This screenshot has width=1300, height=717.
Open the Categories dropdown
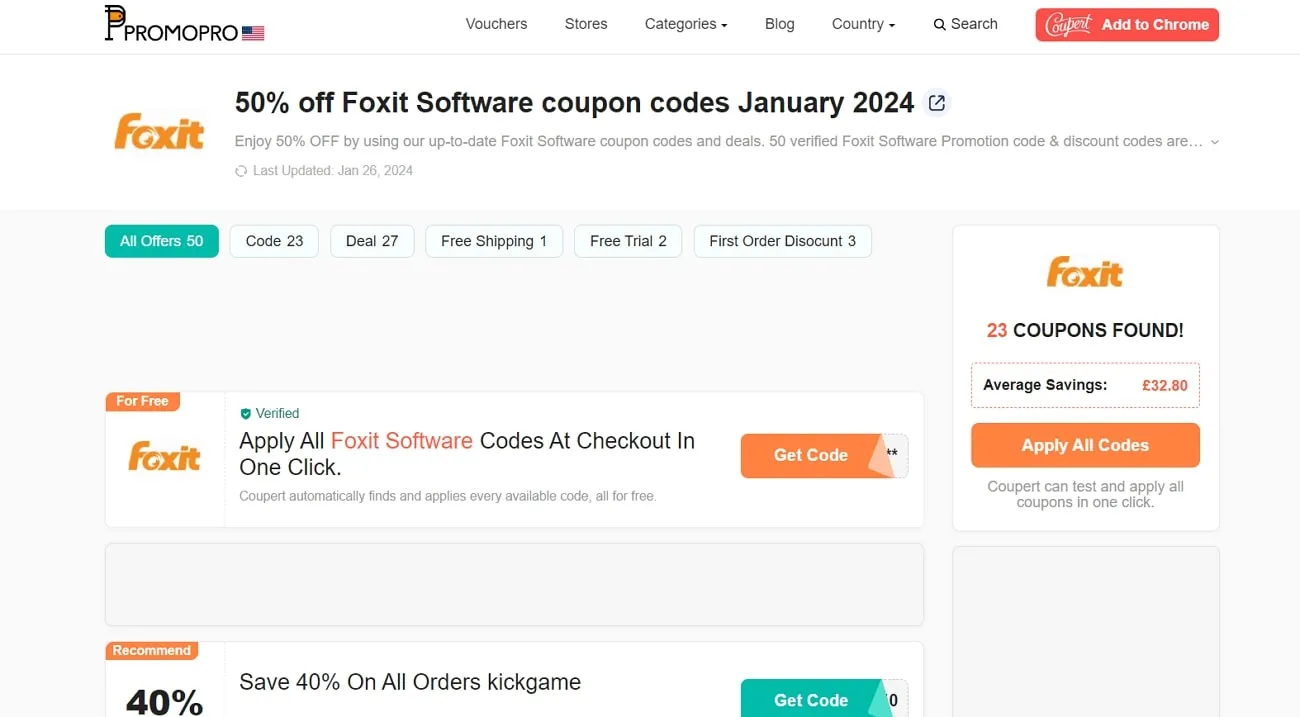[686, 23]
